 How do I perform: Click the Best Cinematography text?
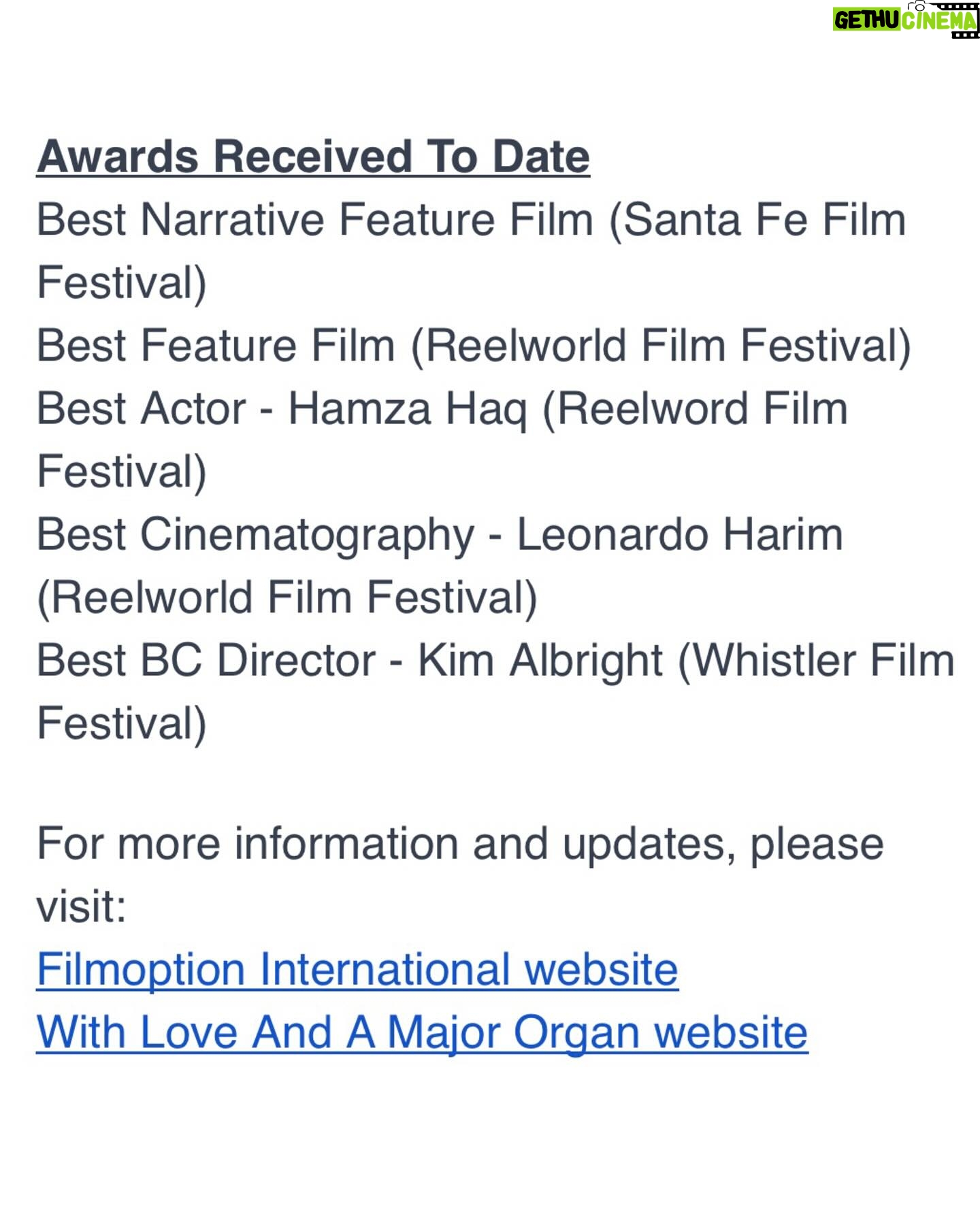coord(255,535)
